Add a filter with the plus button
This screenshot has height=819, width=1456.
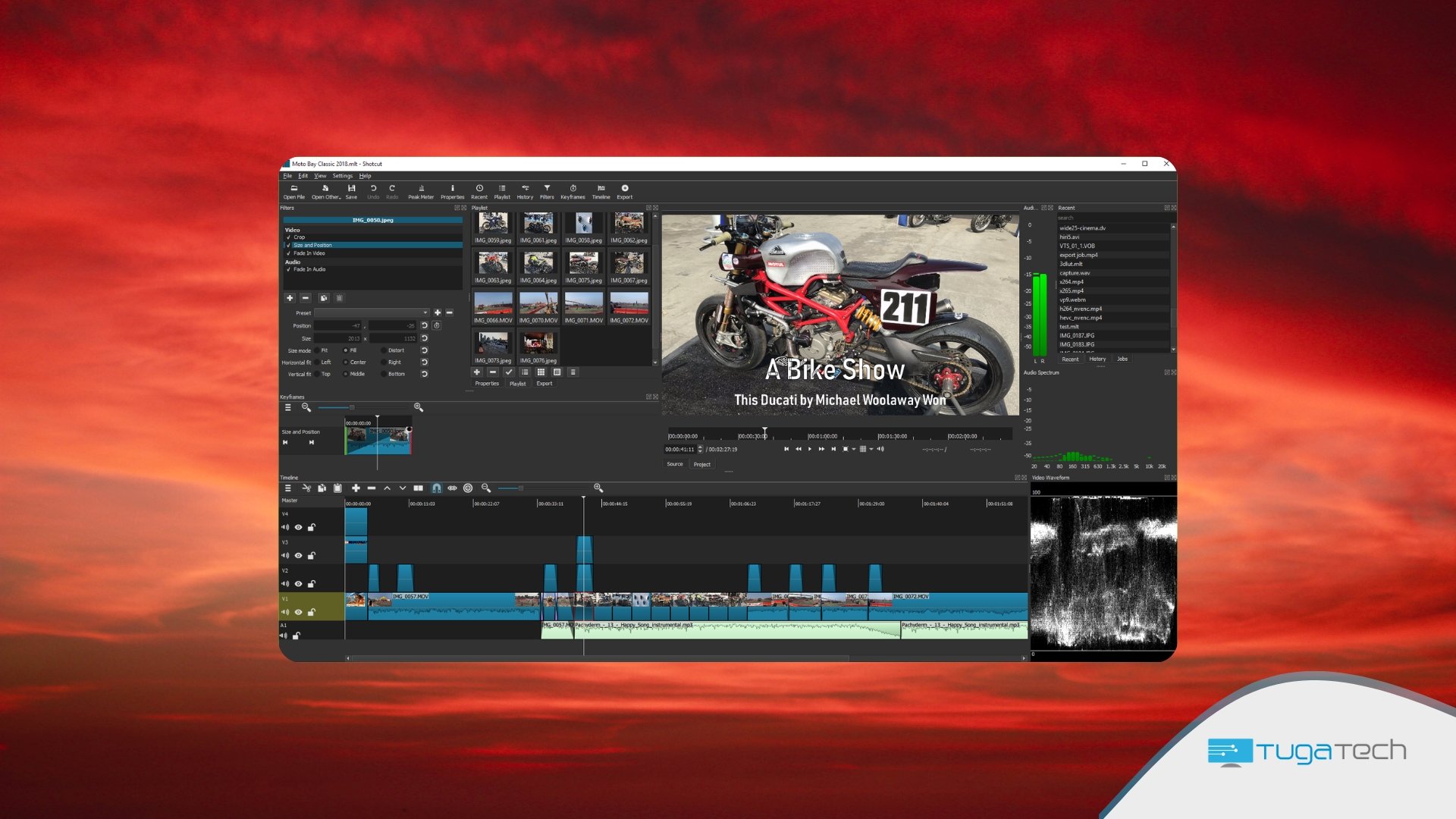tap(290, 298)
